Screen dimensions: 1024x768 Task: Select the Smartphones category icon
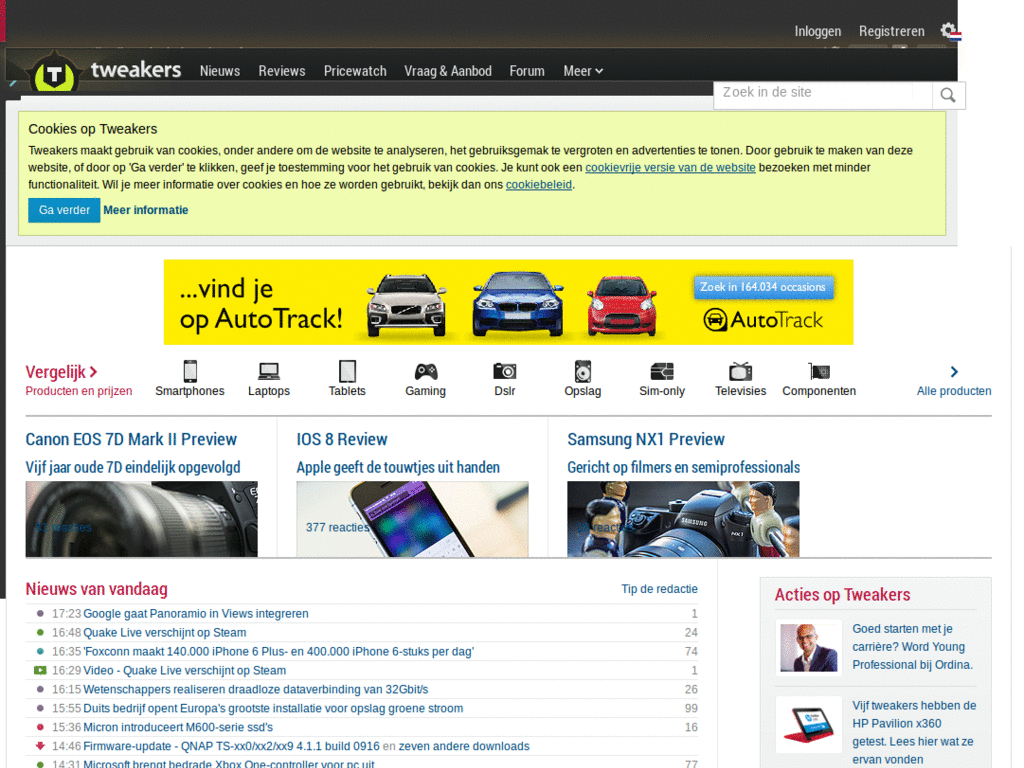click(x=190, y=373)
